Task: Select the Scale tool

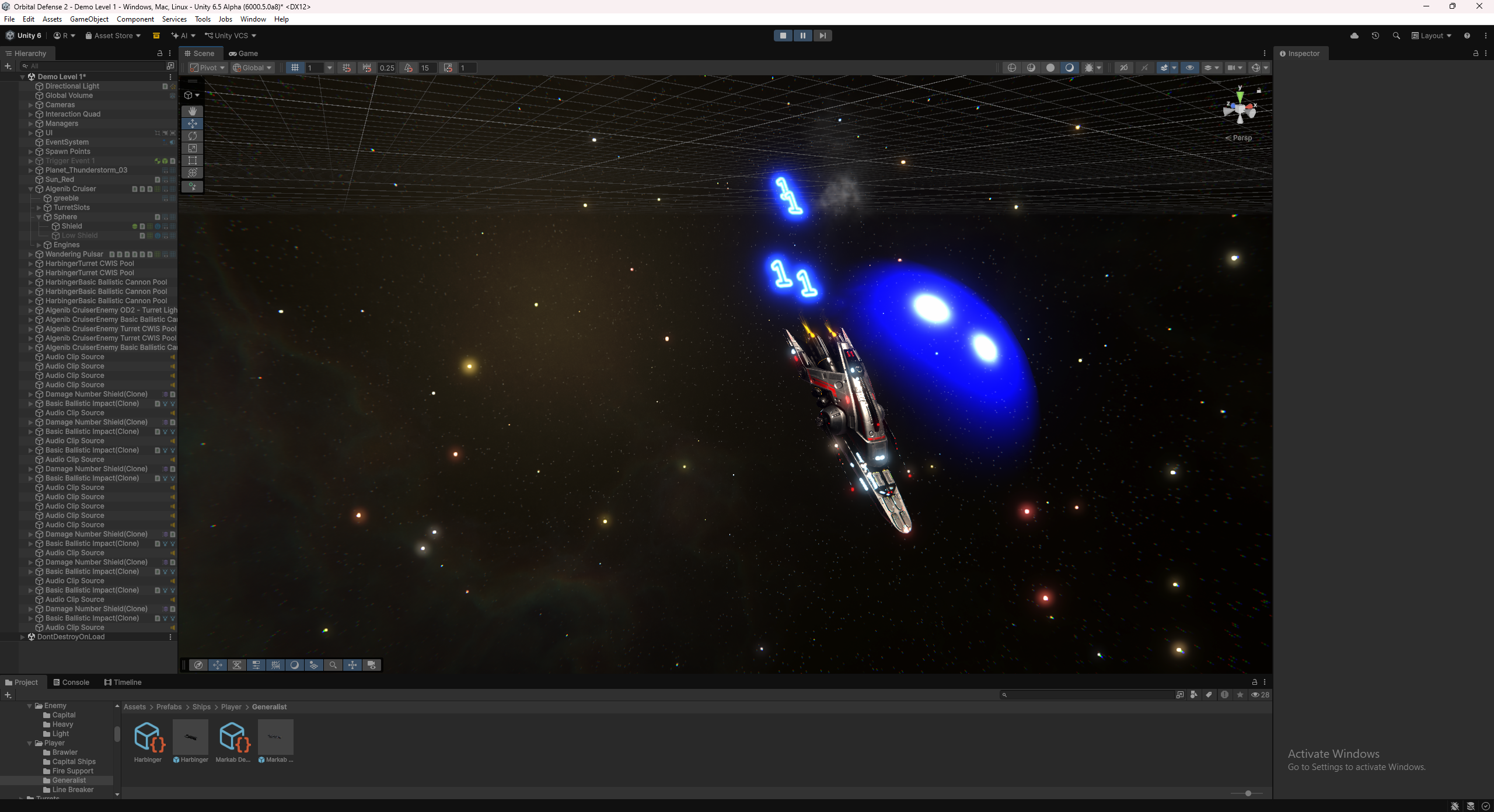Action: 193,148
